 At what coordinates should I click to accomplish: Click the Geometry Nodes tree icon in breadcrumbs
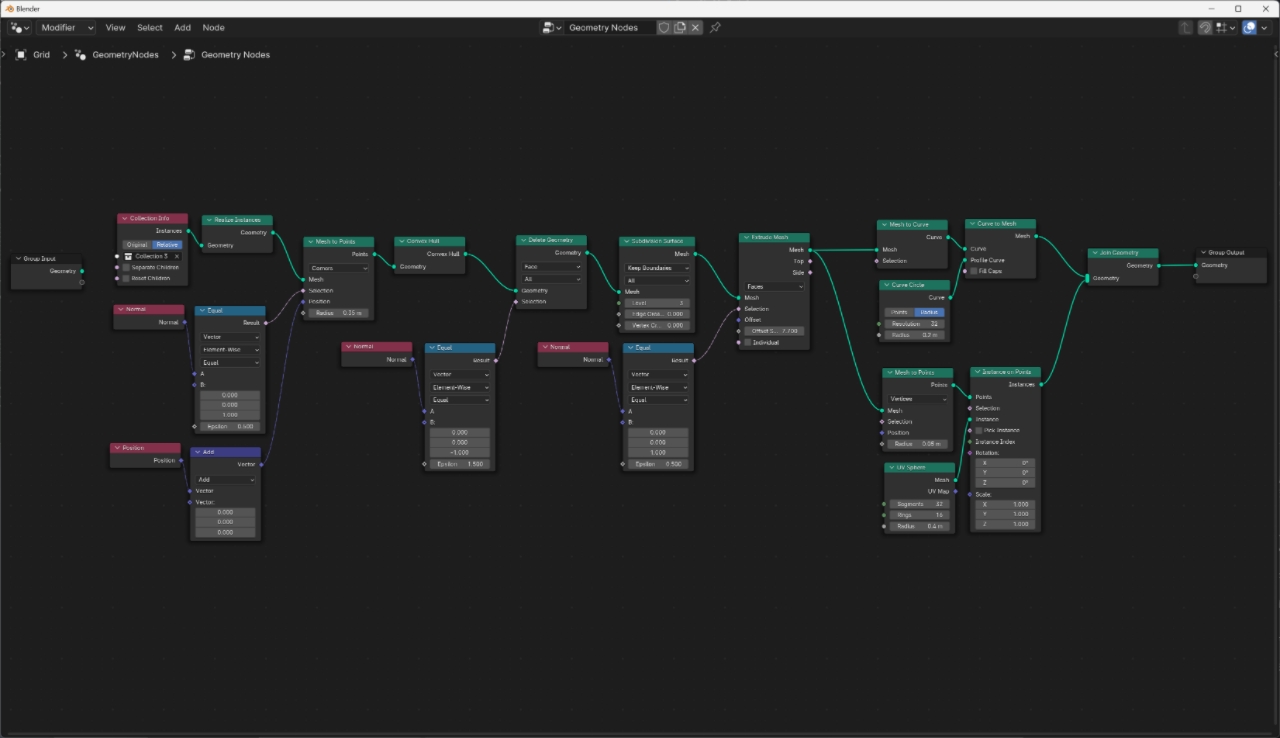(188, 55)
